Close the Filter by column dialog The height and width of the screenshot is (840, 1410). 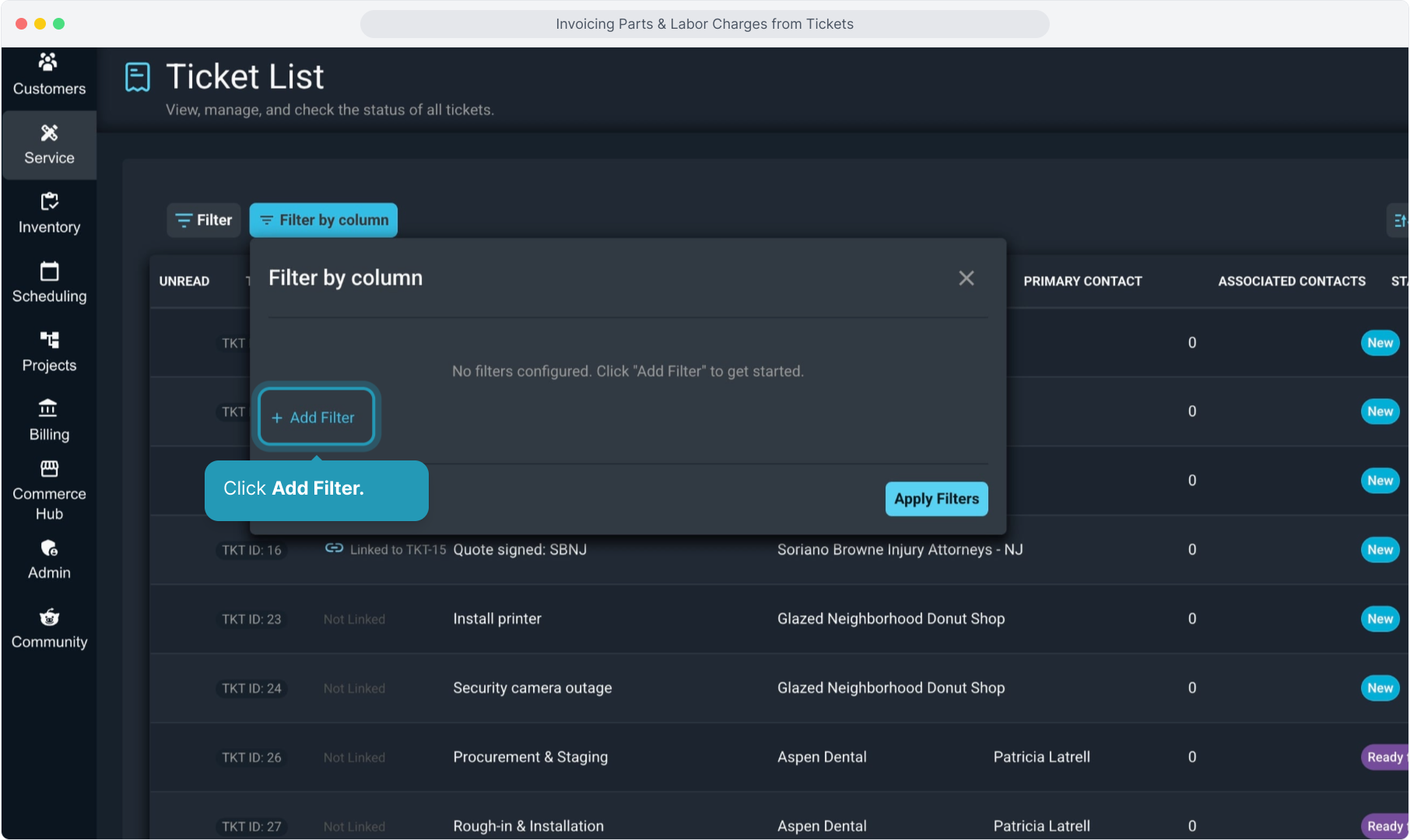[966, 278]
